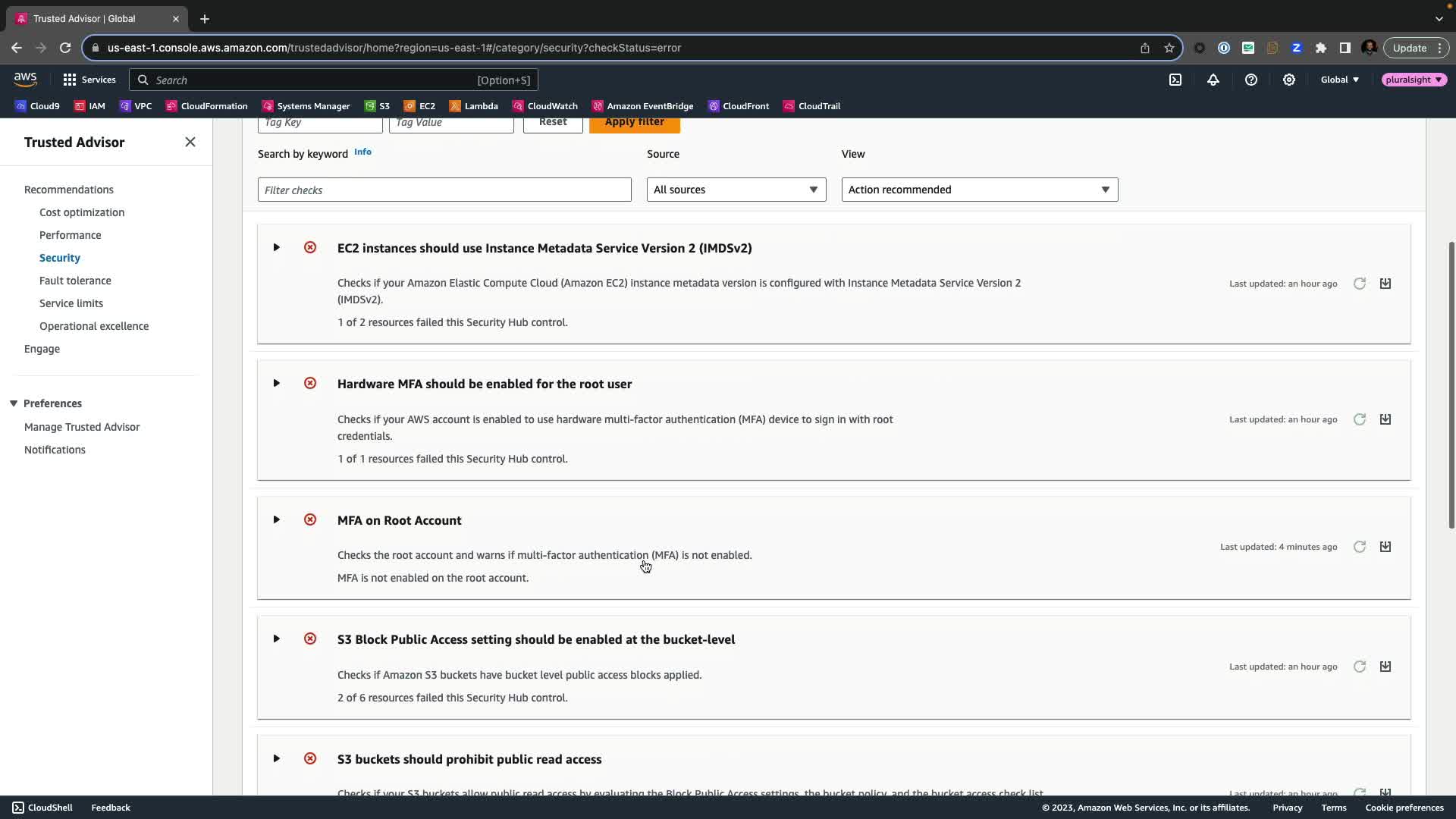1456x819 pixels.
Task: Open the AWS CloudShell icon in top bar
Action: tap(1175, 80)
